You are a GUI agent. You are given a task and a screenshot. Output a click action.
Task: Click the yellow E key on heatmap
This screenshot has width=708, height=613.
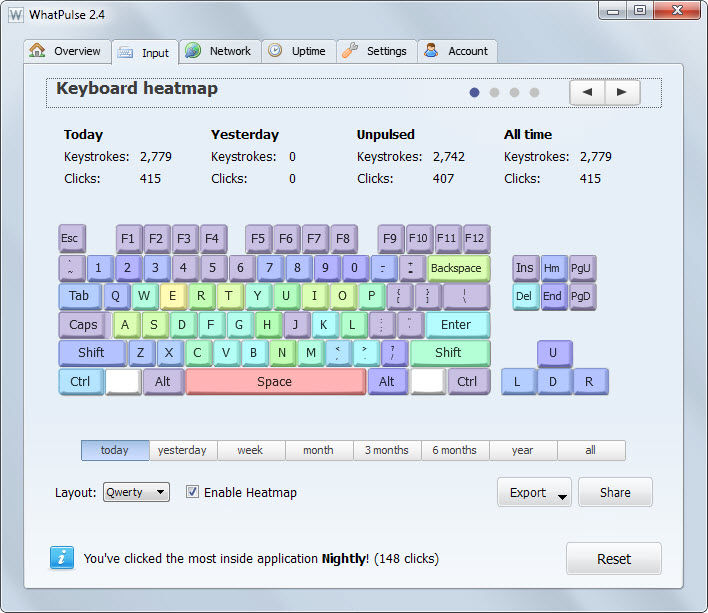click(173, 296)
